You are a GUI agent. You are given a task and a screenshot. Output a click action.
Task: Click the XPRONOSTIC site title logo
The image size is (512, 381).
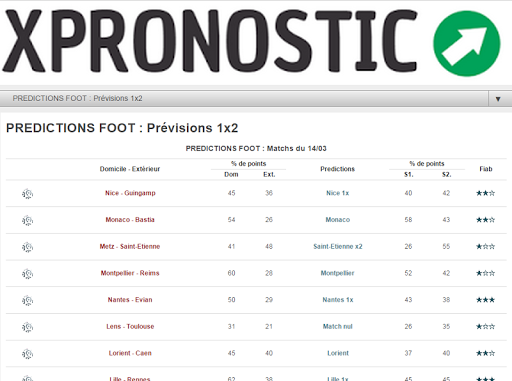[210, 41]
